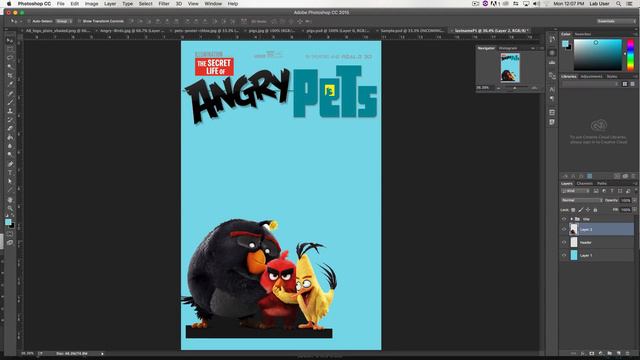
Task: Click Add layer mask icon
Action: tap(591, 353)
